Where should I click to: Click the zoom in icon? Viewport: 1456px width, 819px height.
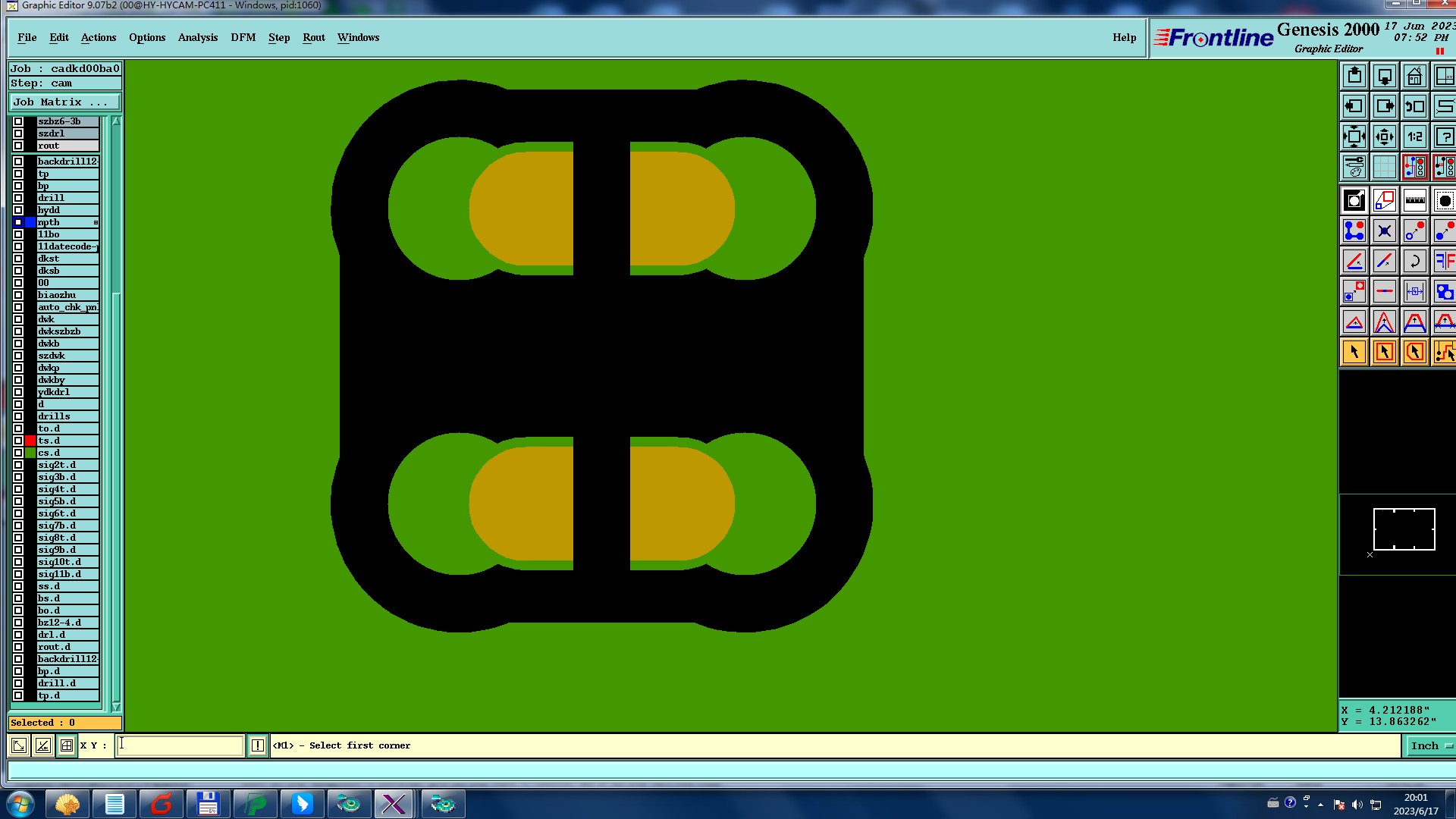click(x=1354, y=137)
